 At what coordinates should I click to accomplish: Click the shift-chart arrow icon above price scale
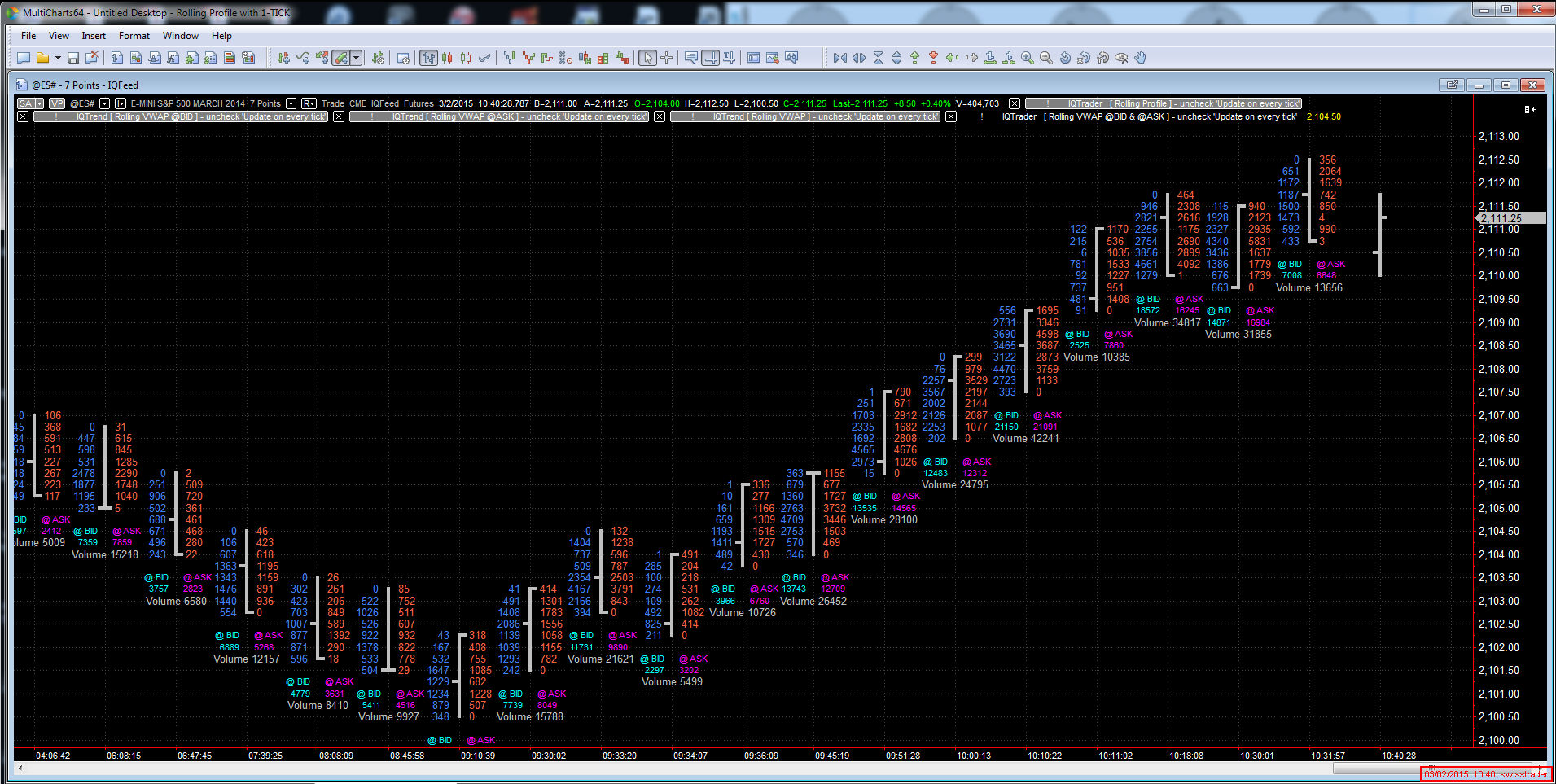click(1531, 109)
